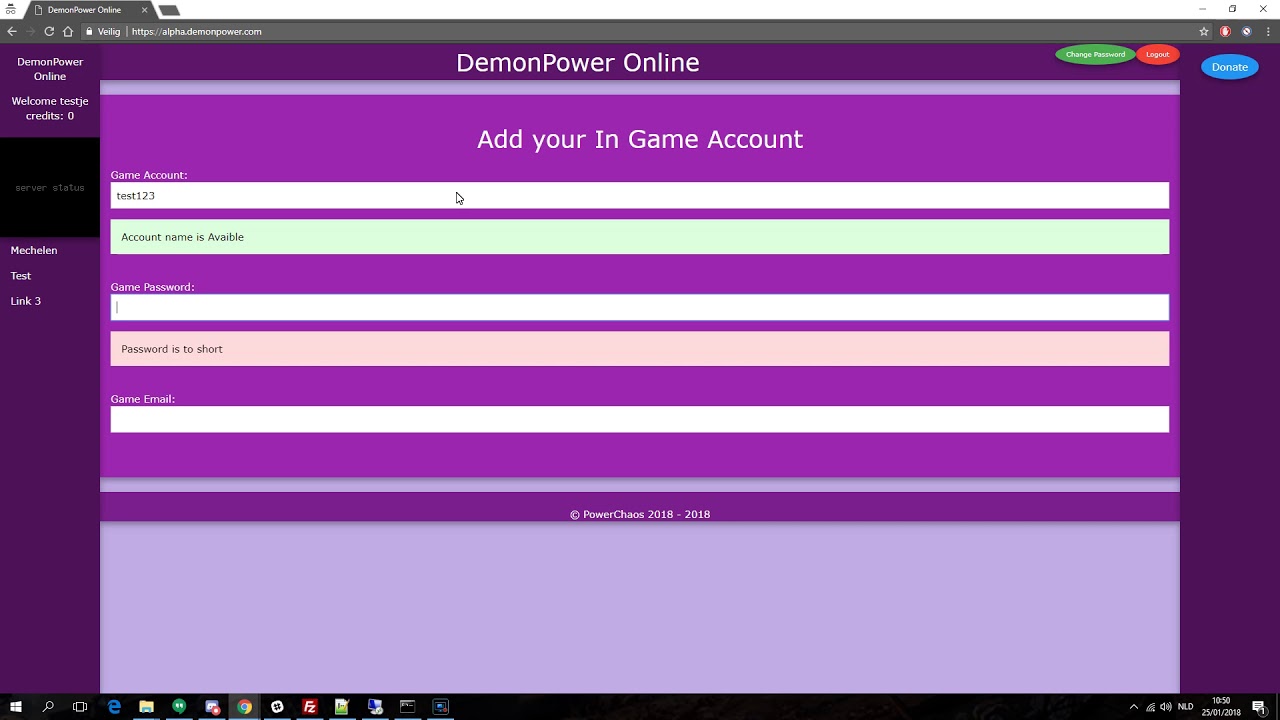Image resolution: width=1280 pixels, height=720 pixels.
Task: Open the Link 3 sidebar link
Action: pyautogui.click(x=26, y=301)
